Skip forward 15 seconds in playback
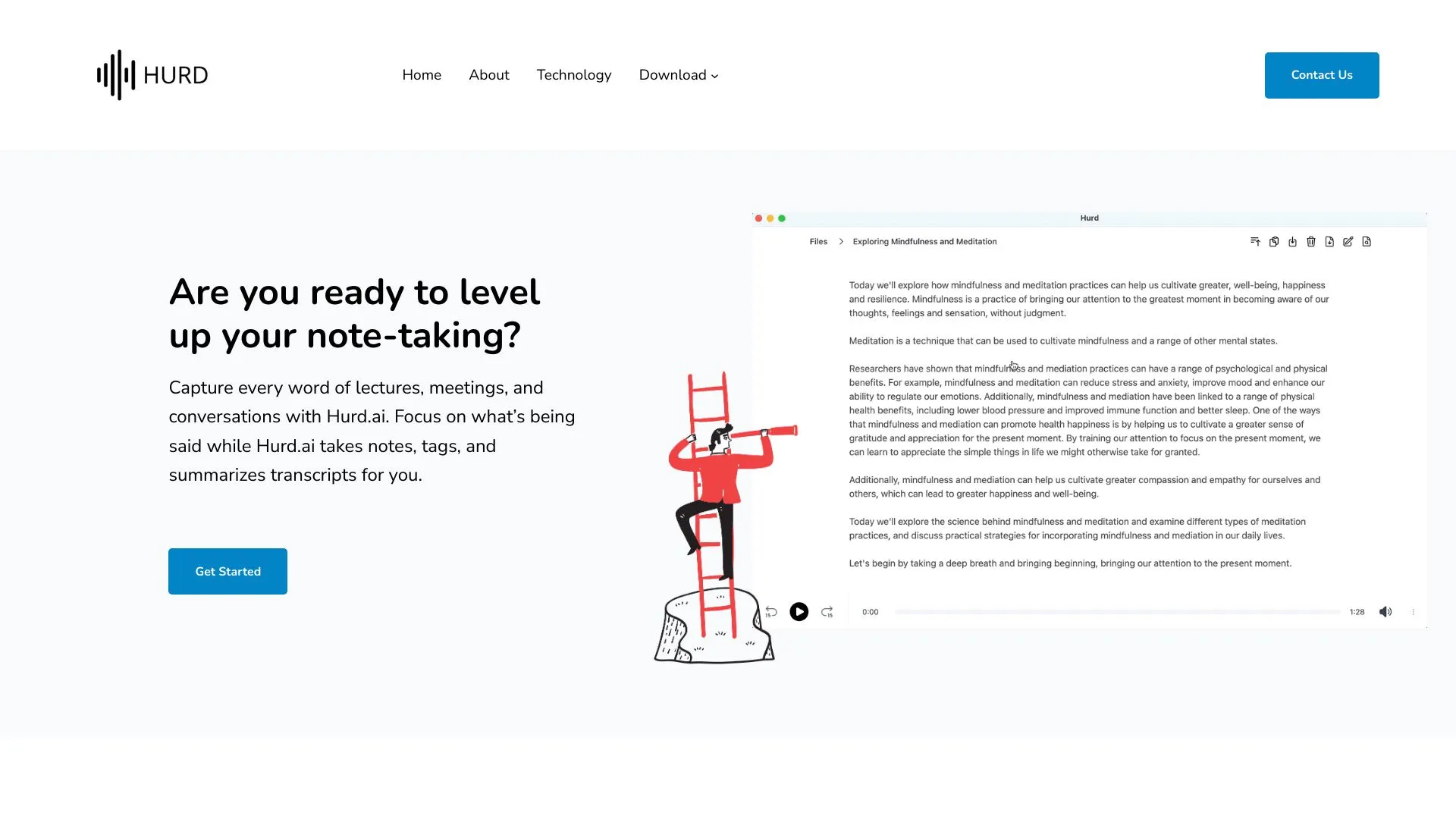Image resolution: width=1456 pixels, height=819 pixels. (827, 611)
